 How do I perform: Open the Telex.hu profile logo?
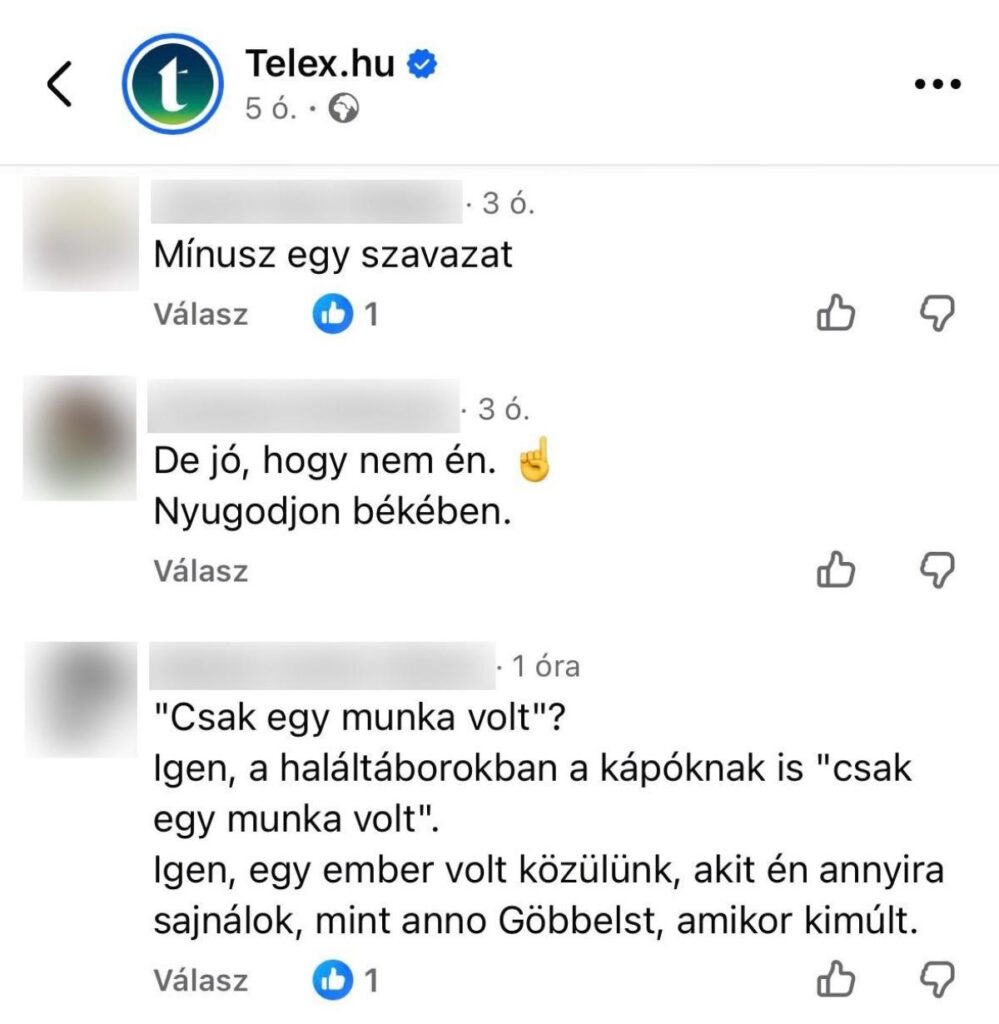click(x=172, y=84)
